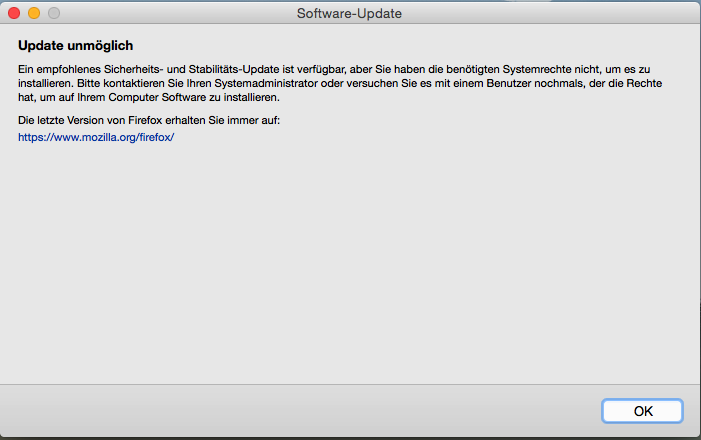Screen dimensions: 701x440
Task: Click the "Update unmöglich" heading
Action: (x=76, y=46)
